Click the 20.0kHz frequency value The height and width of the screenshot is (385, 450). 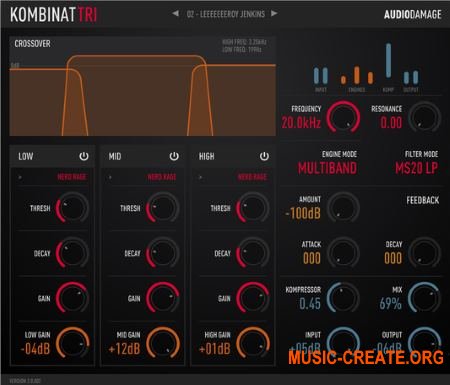coord(301,123)
